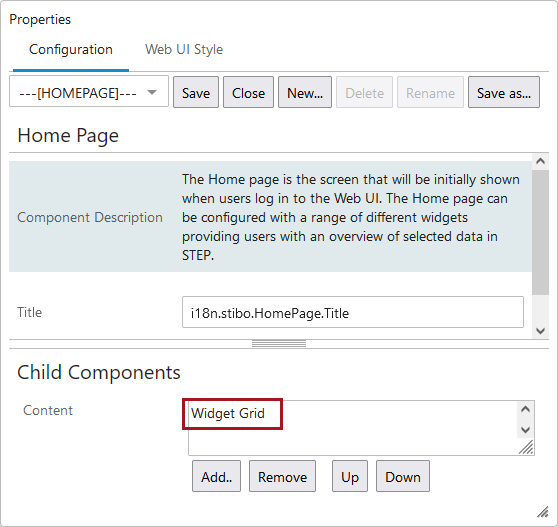Click the Title input field
The width and height of the screenshot is (558, 527).
click(x=353, y=312)
